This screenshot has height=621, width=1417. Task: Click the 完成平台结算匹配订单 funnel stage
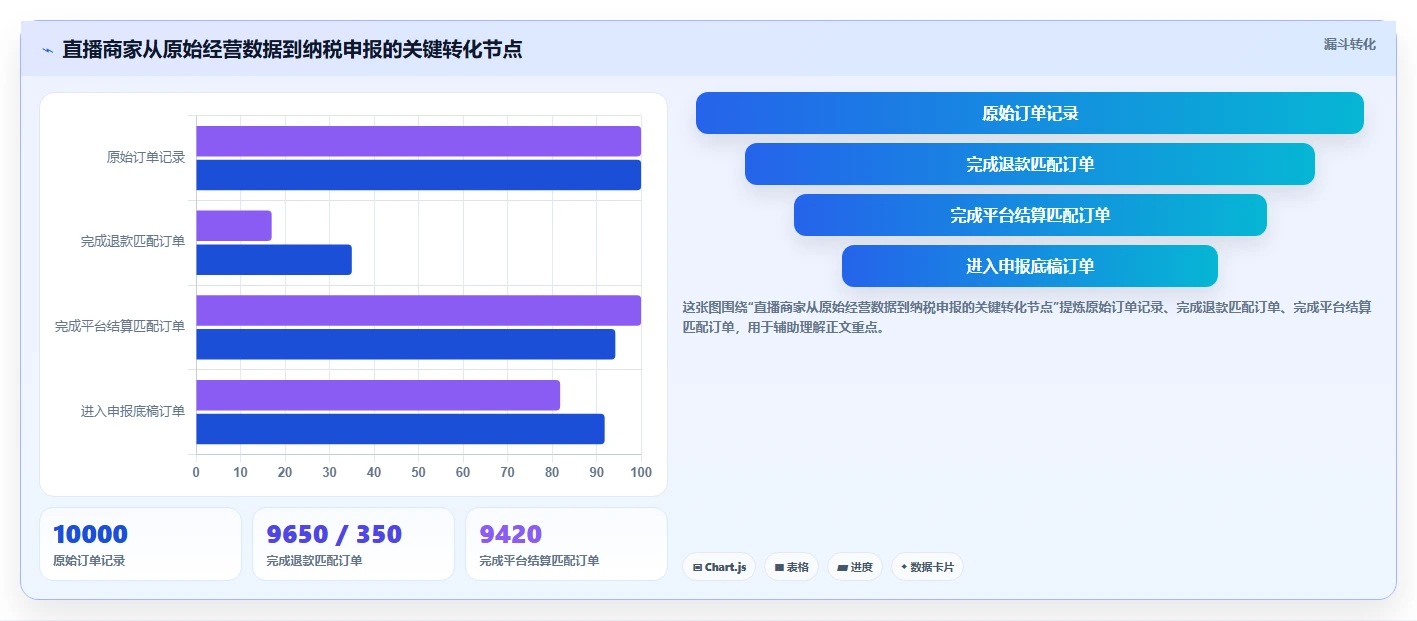point(1030,215)
